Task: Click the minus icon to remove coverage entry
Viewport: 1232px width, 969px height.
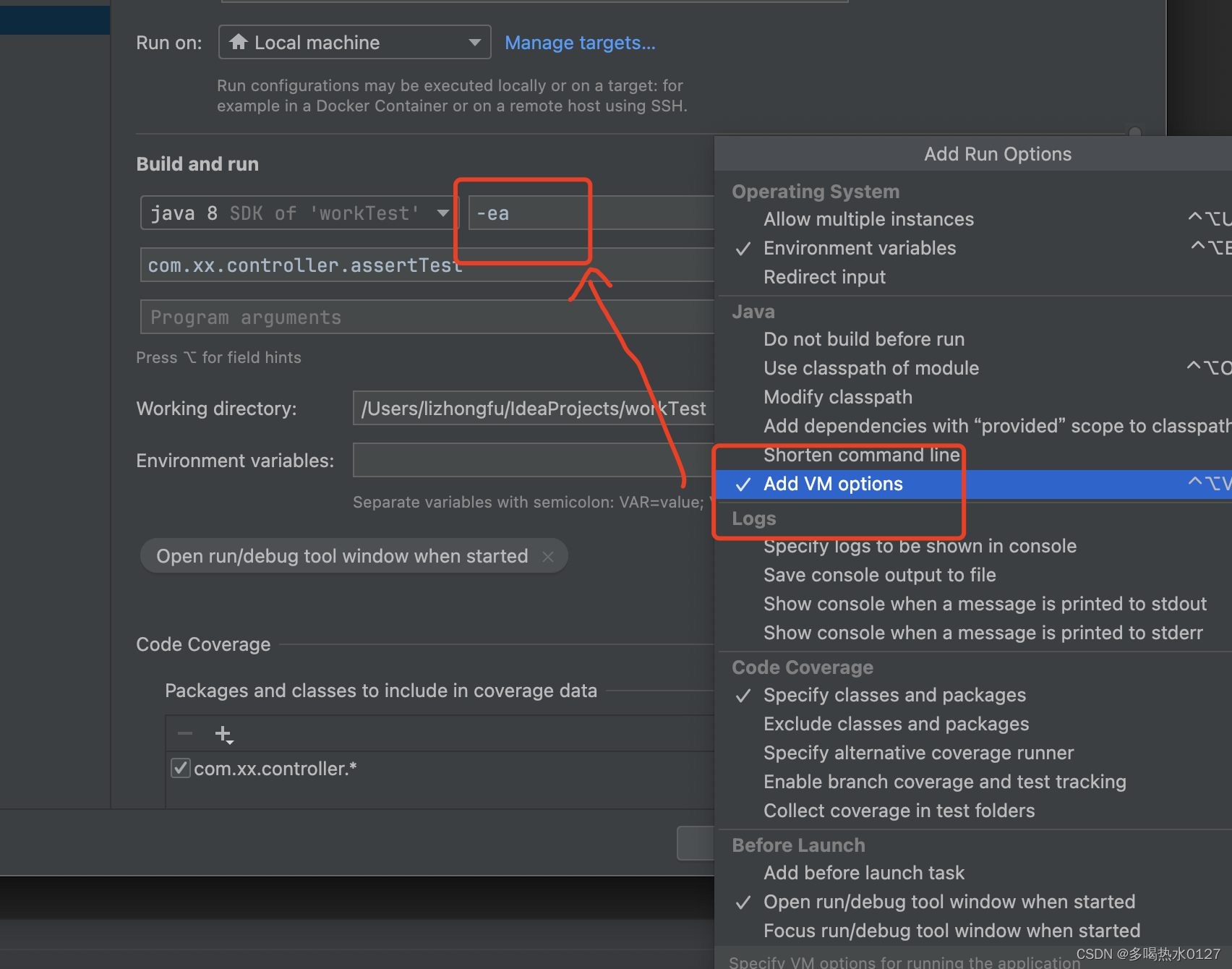Action: [185, 733]
